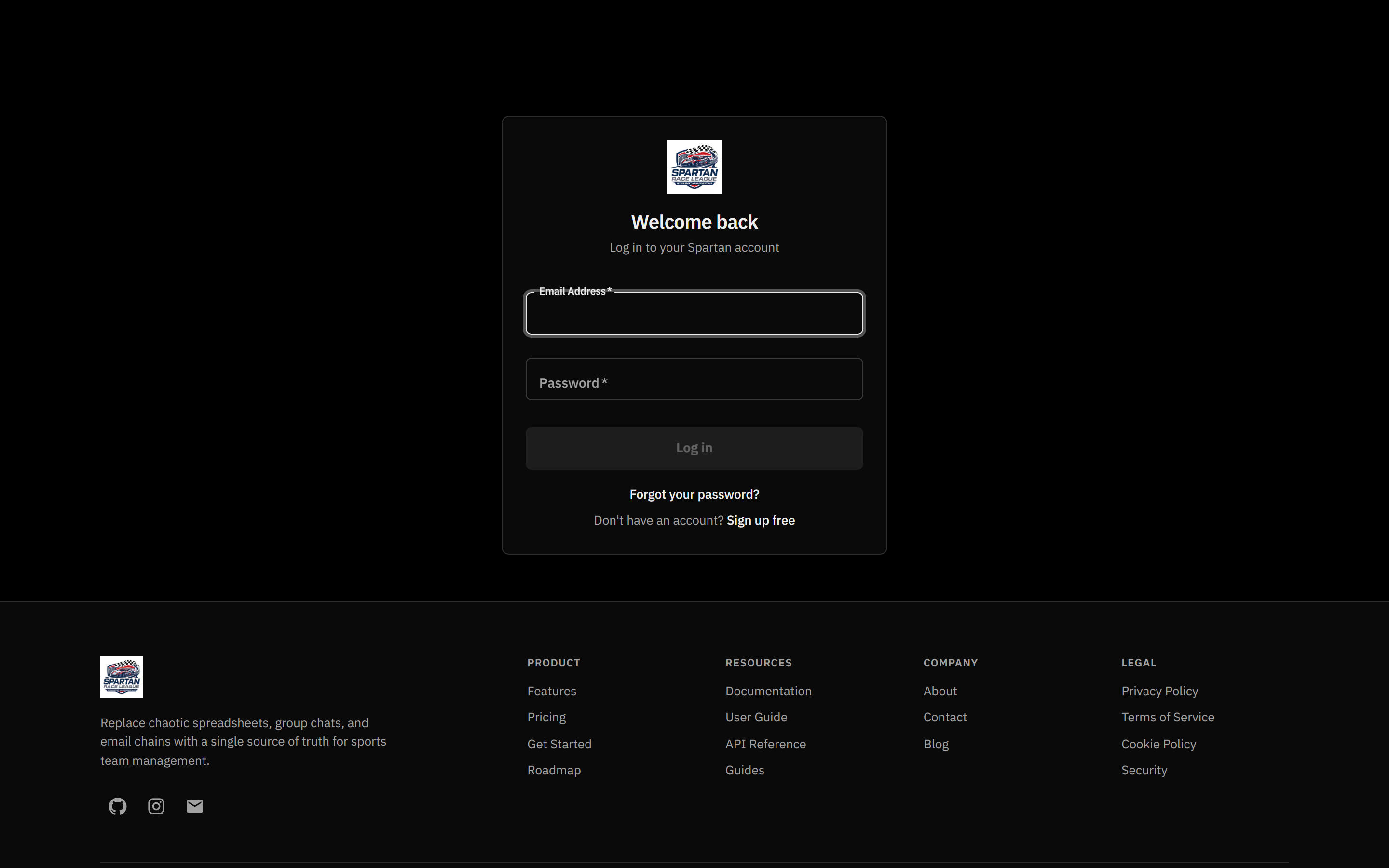1389x868 pixels.
Task: Open the Blog footer link
Action: [x=936, y=744]
